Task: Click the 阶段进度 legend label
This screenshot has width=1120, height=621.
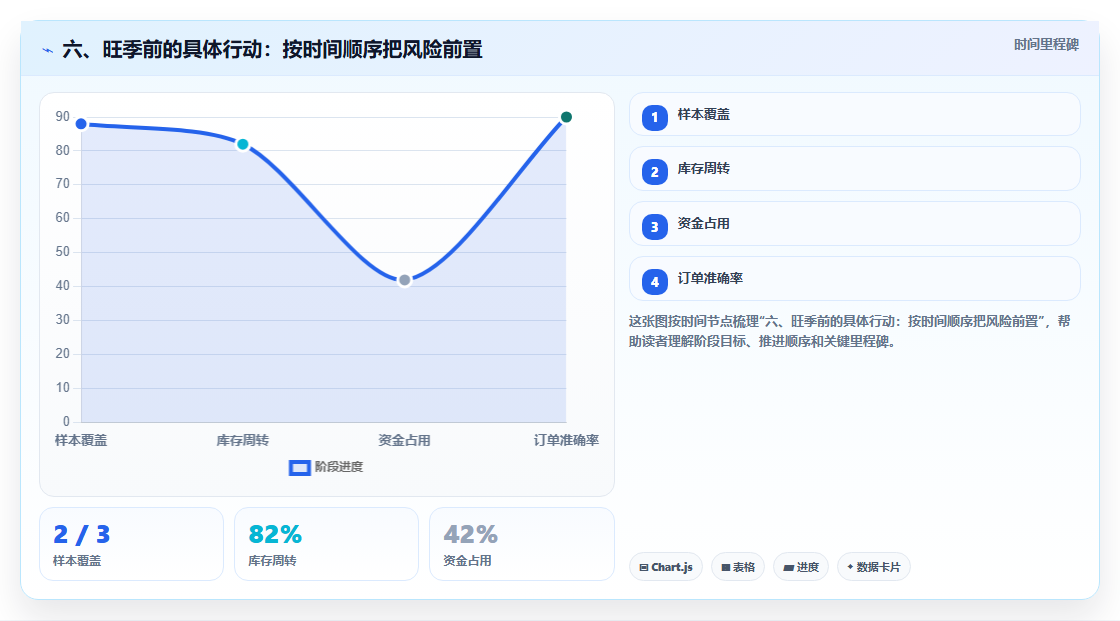Action: coord(339,467)
